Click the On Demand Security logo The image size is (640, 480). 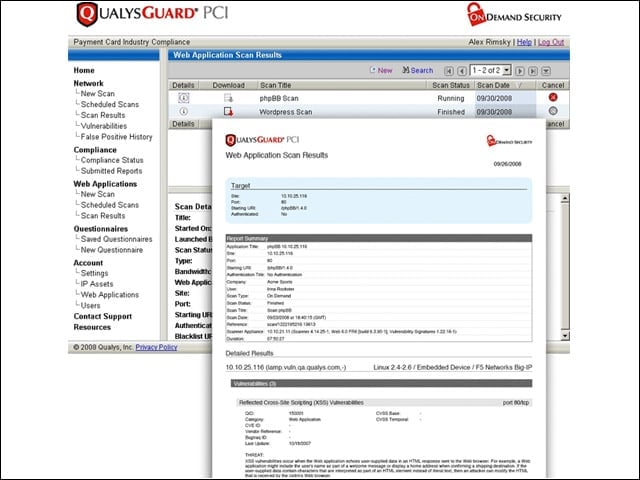click(514, 15)
